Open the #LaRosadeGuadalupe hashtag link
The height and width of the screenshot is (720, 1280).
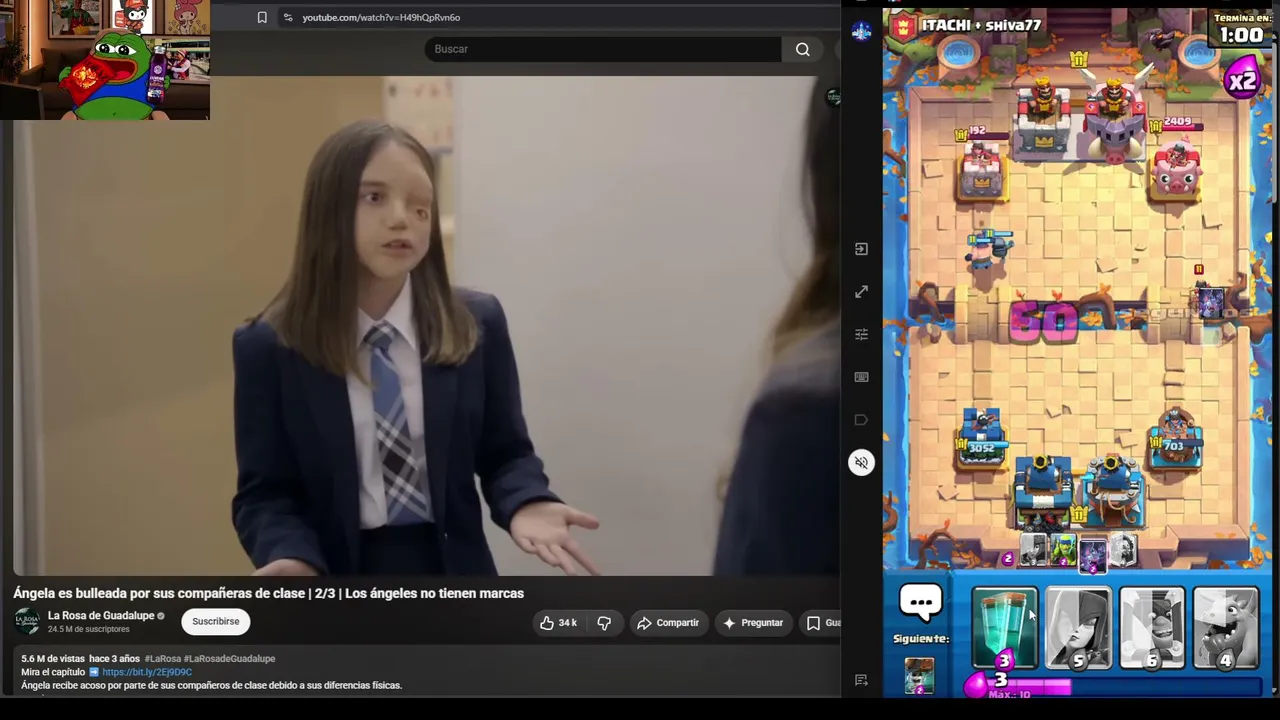pos(229,659)
